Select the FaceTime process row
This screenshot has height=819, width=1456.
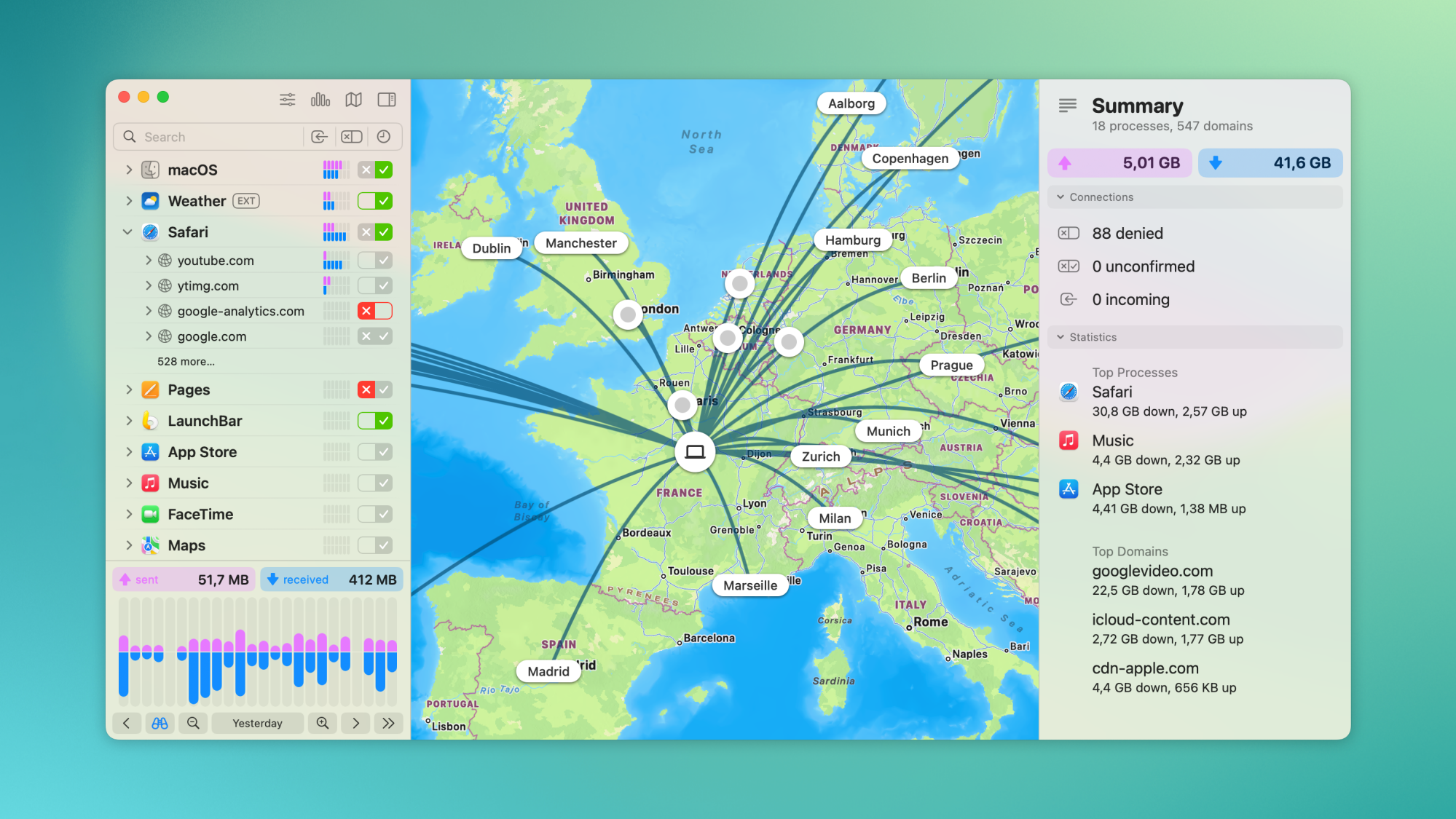tap(200, 515)
